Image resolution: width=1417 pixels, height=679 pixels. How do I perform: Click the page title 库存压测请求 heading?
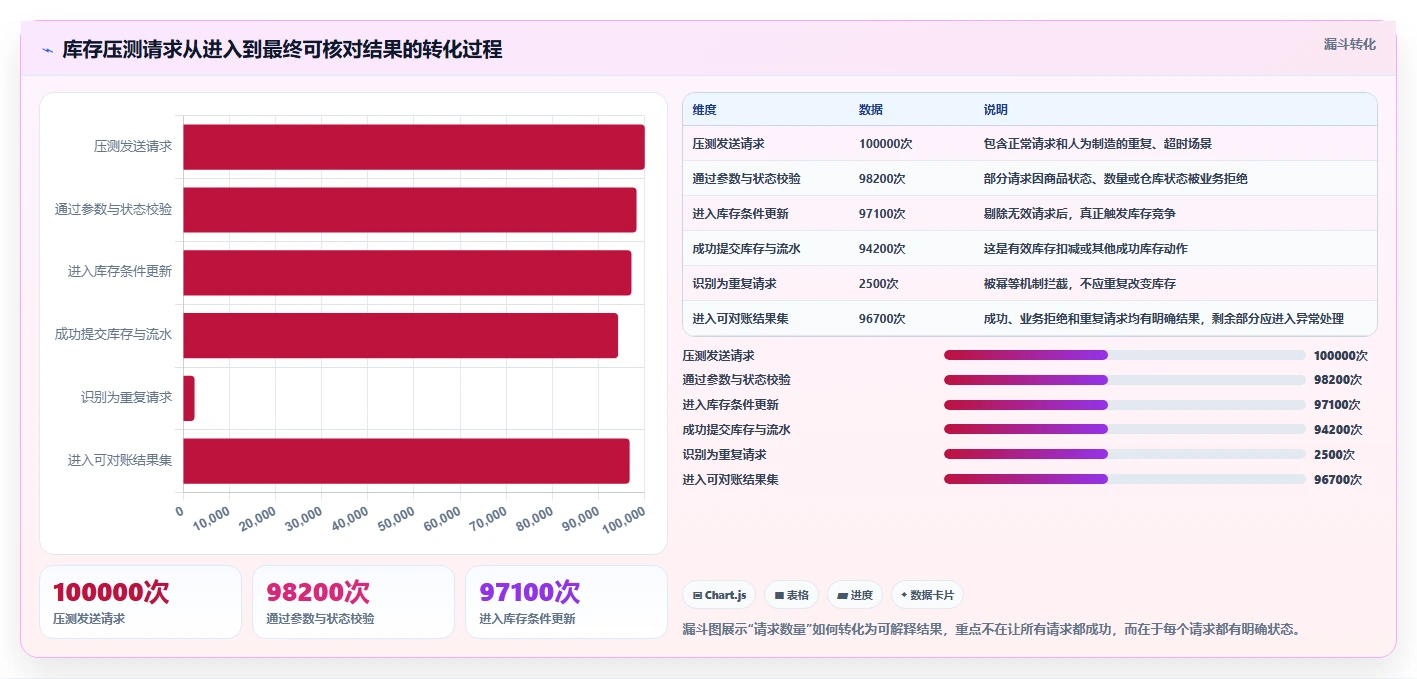tap(282, 50)
